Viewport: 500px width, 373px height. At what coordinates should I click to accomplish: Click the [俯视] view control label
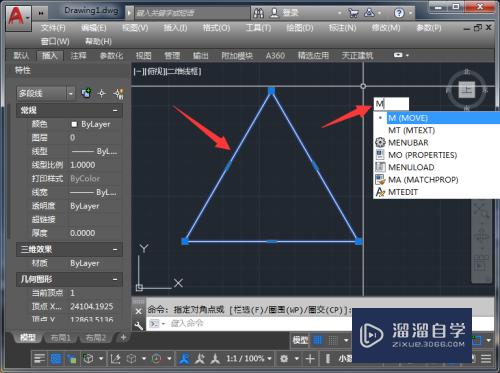point(154,71)
